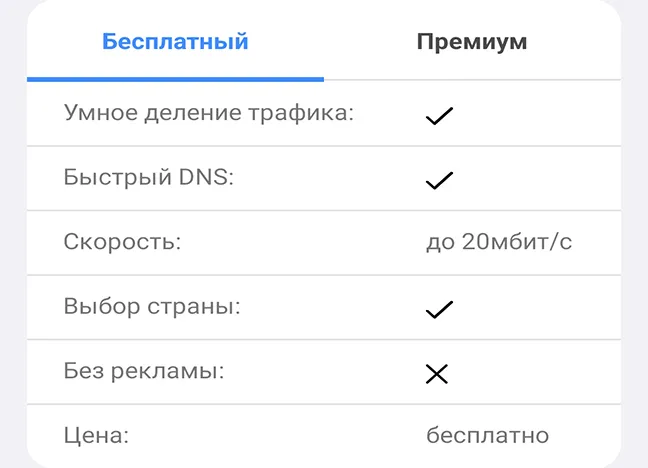Select the Быстрый DNS table row
The width and height of the screenshot is (648, 468).
[324, 178]
